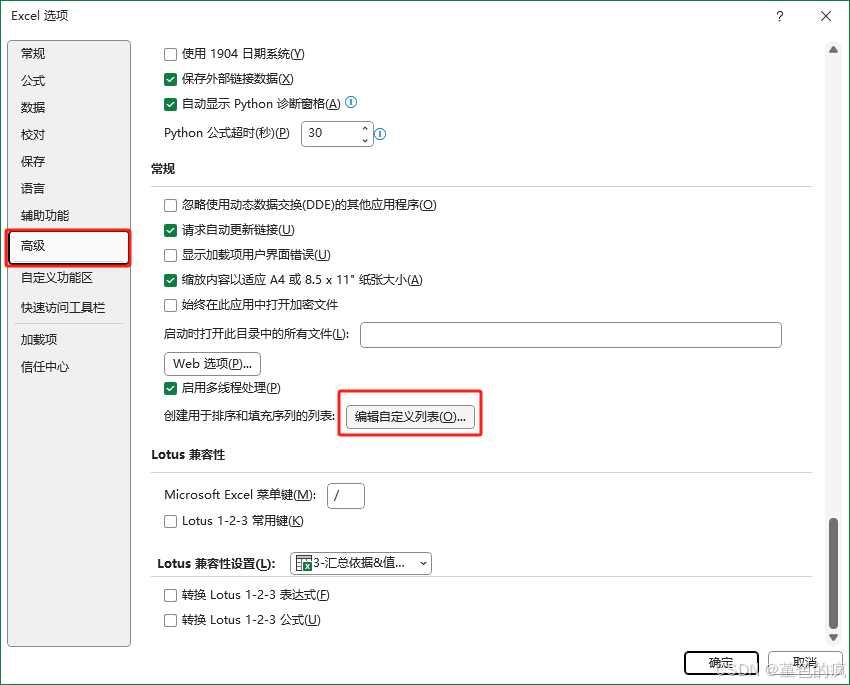Enable 始终在此应用中打开加密文件
The width and height of the screenshot is (850, 685).
pyautogui.click(x=169, y=305)
